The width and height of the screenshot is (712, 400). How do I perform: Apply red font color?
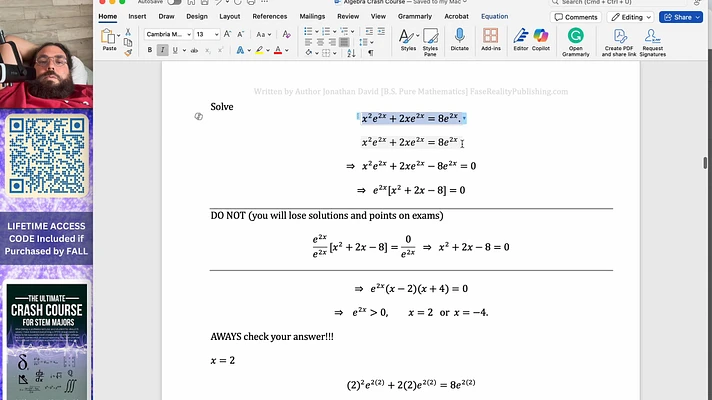[x=278, y=50]
